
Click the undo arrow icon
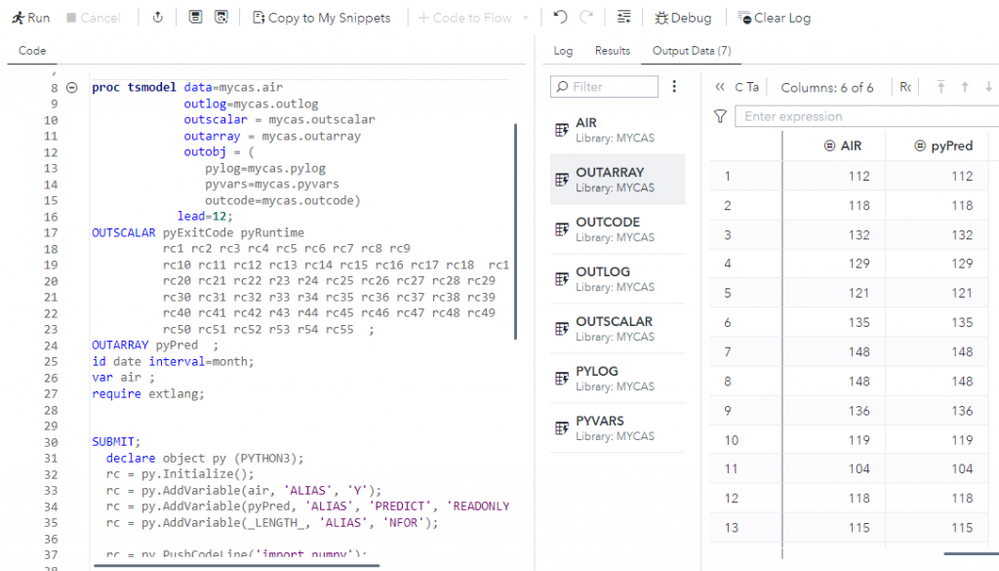click(560, 18)
